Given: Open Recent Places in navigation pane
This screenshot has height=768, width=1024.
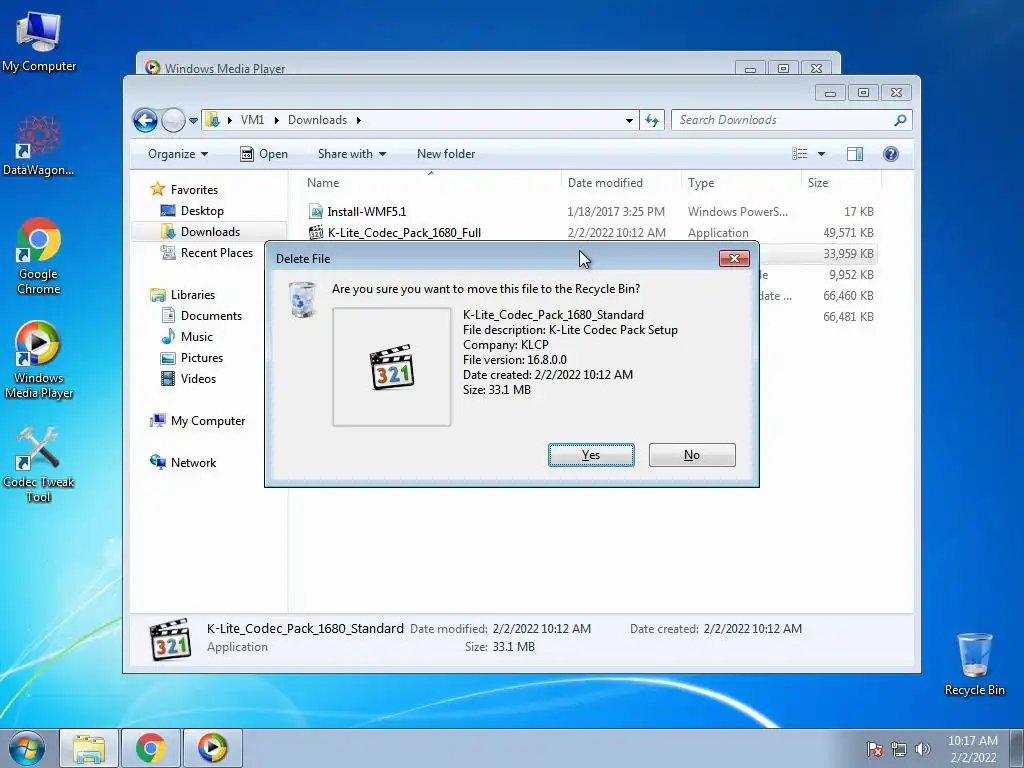Looking at the screenshot, I should click(x=217, y=253).
